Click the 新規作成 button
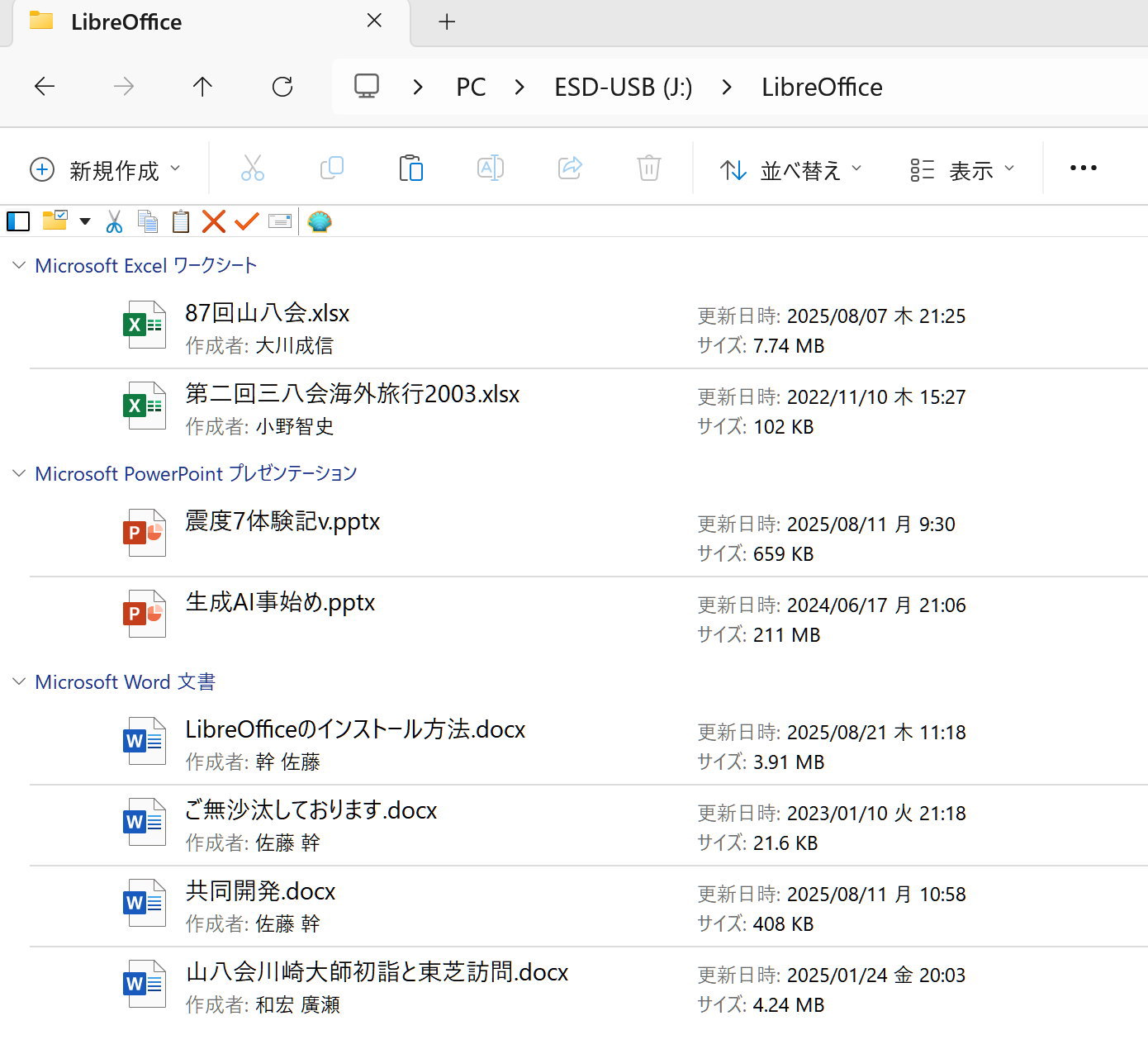This screenshot has width=1148, height=1049. (x=105, y=170)
